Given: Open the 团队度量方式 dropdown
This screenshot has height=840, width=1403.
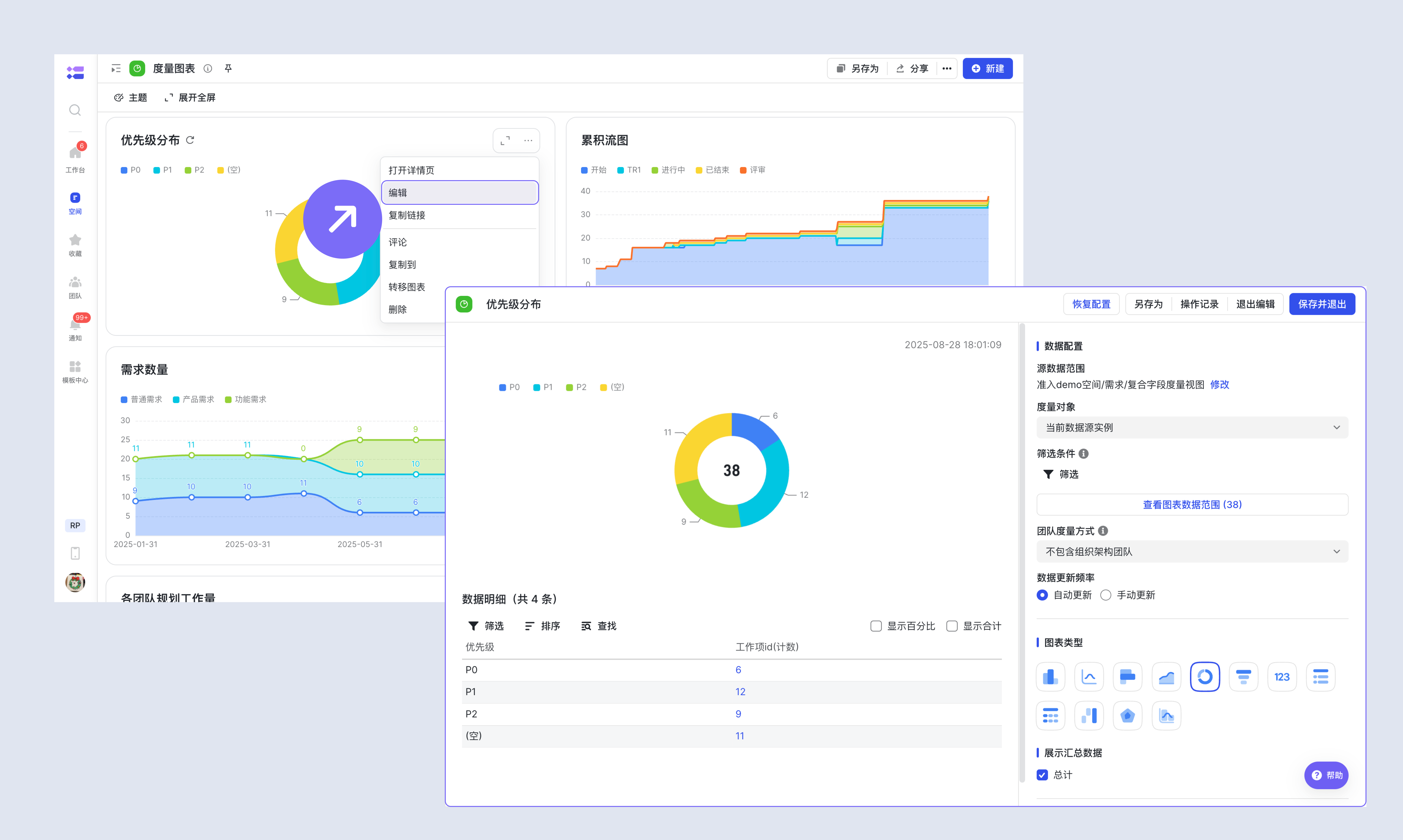Looking at the screenshot, I should [1192, 551].
